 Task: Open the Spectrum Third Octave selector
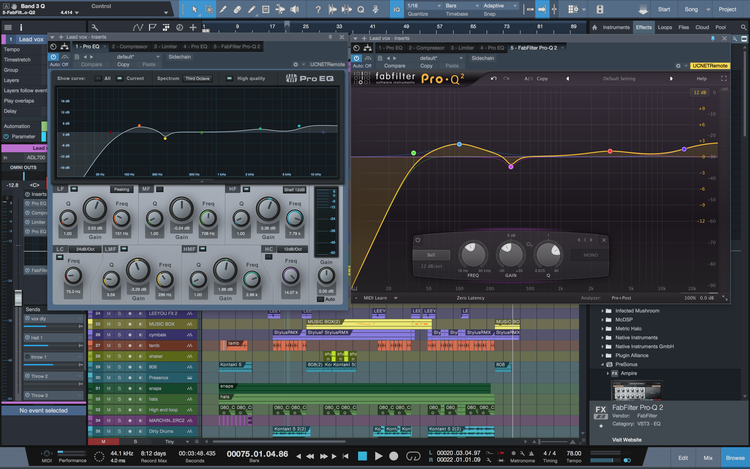click(x=198, y=78)
